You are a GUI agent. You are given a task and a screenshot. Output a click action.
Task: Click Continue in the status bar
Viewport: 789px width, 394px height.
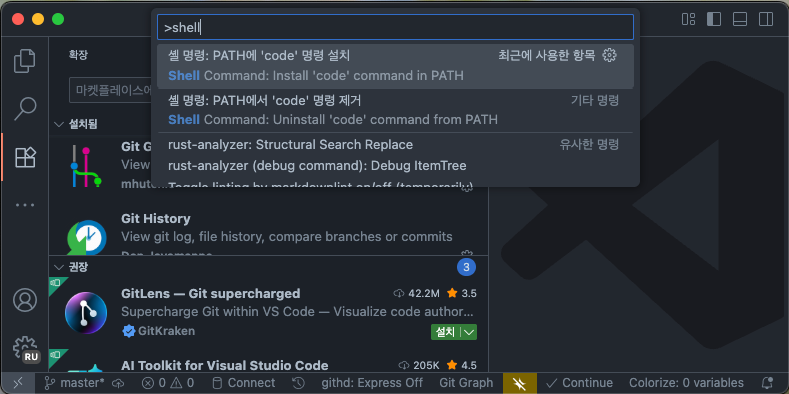(x=579, y=383)
